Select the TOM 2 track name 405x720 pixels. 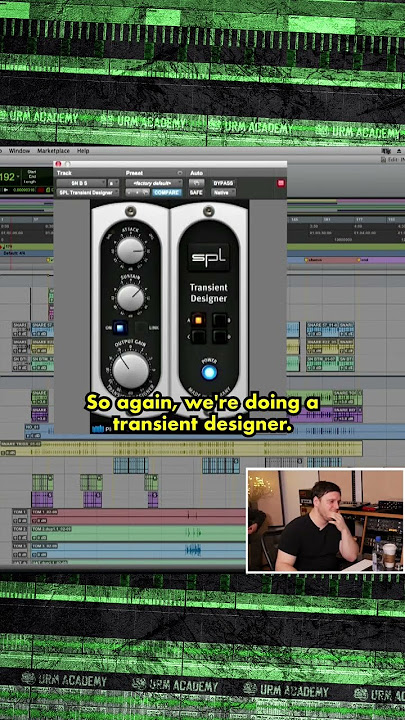pyautogui.click(x=20, y=529)
